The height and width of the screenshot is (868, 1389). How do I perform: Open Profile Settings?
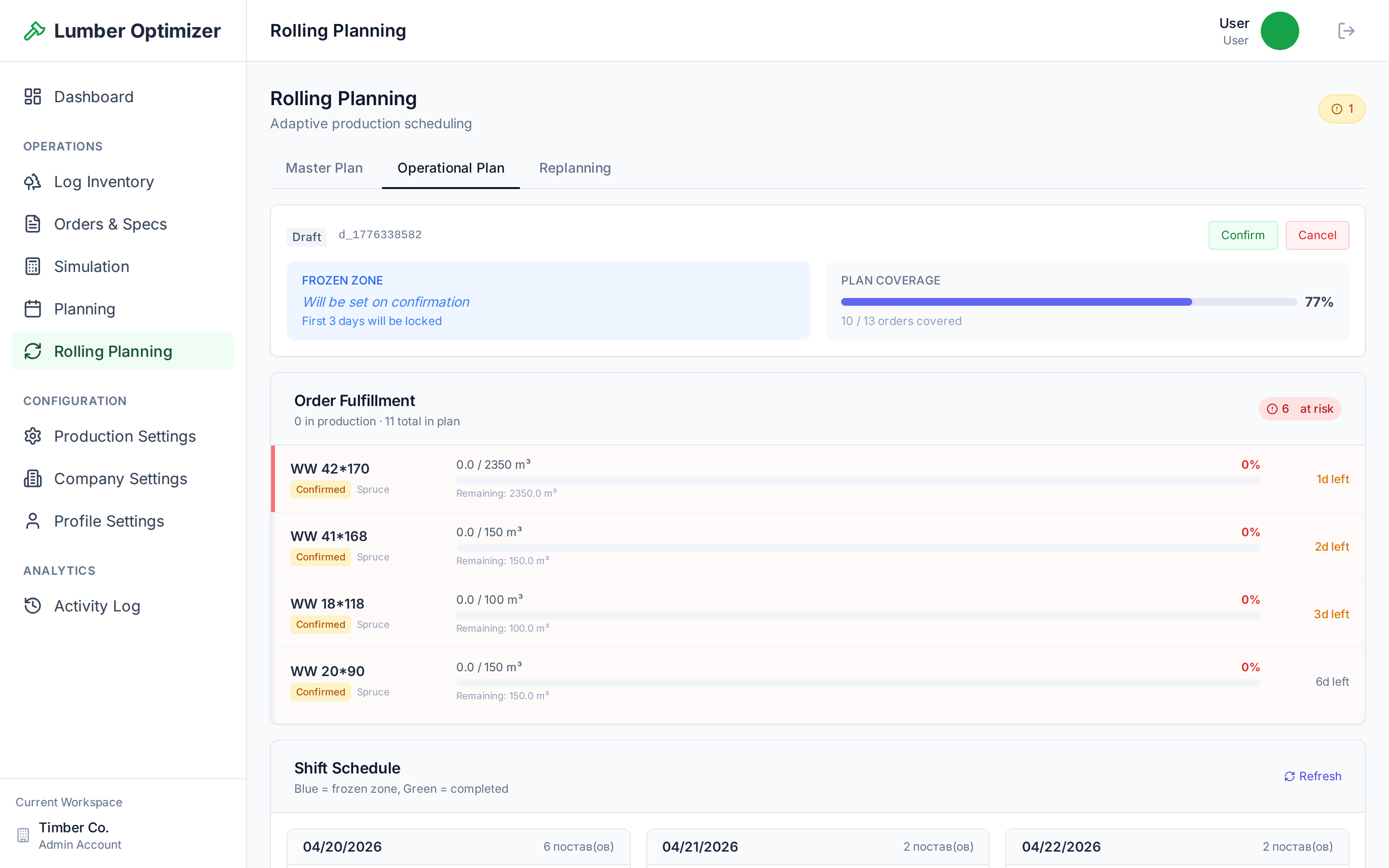pyautogui.click(x=123, y=521)
